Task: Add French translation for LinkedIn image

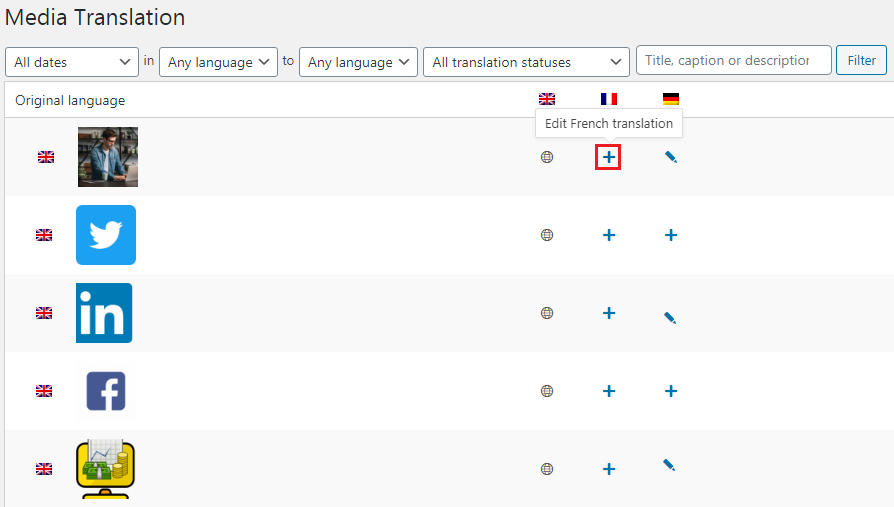Action: pos(608,313)
